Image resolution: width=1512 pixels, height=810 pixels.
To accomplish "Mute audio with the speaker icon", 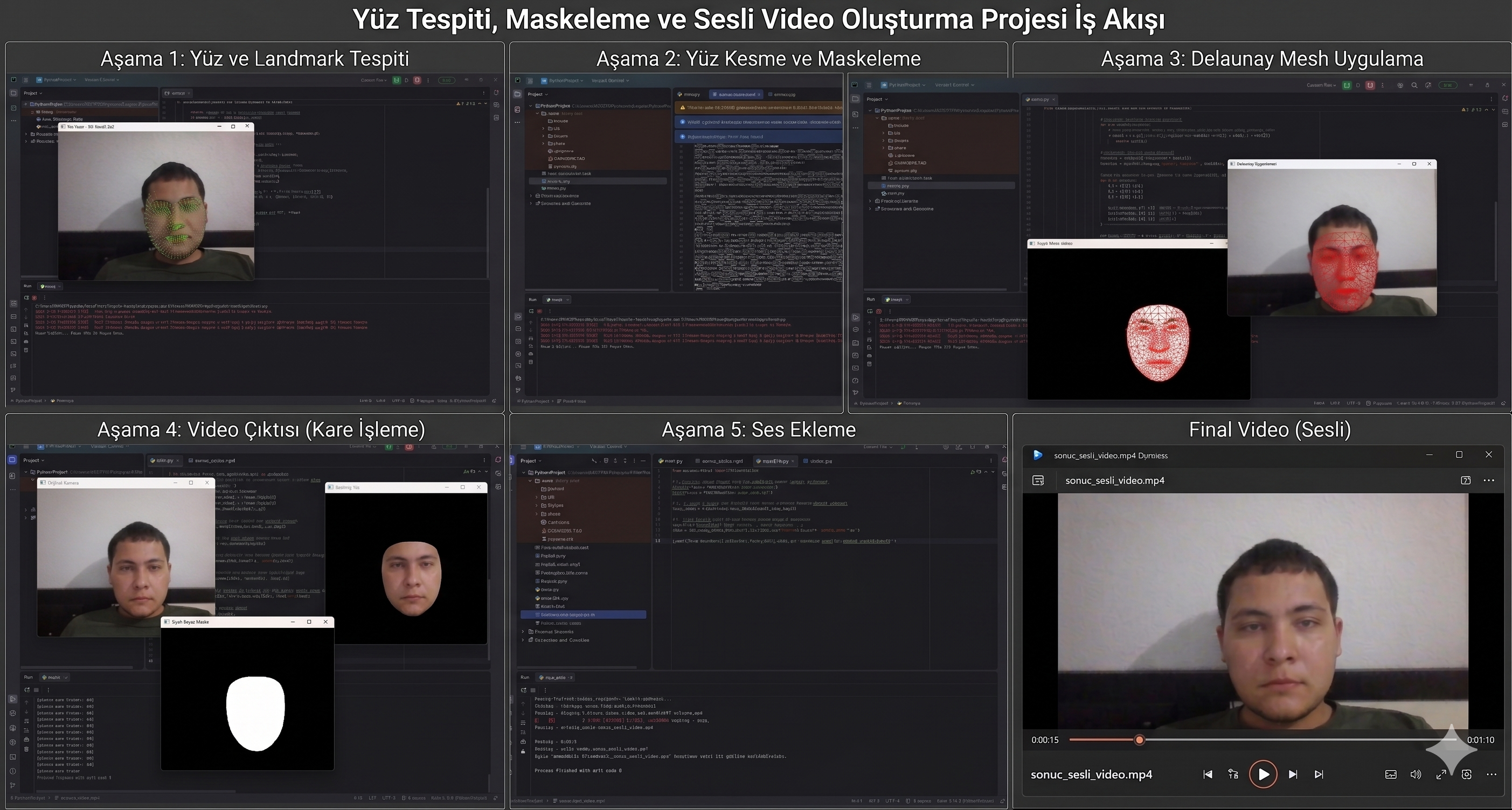I will (1416, 774).
